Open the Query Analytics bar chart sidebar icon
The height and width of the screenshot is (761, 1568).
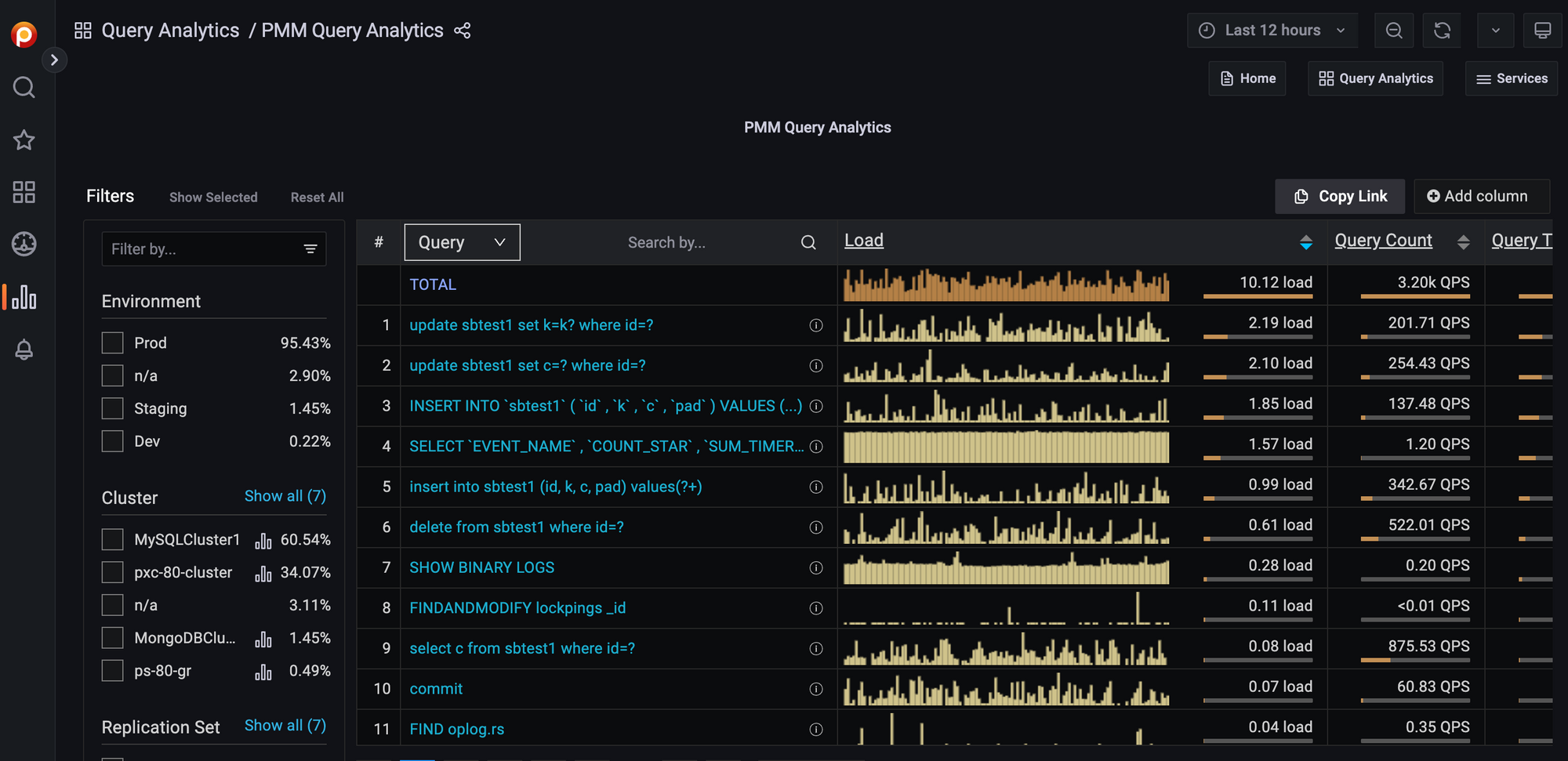pos(24,297)
